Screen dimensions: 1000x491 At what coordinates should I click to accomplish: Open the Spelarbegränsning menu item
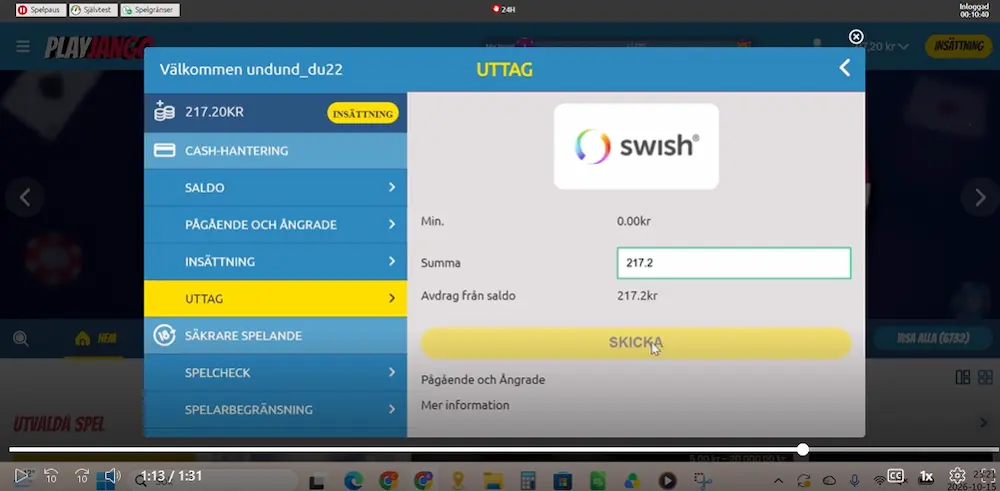pos(276,409)
